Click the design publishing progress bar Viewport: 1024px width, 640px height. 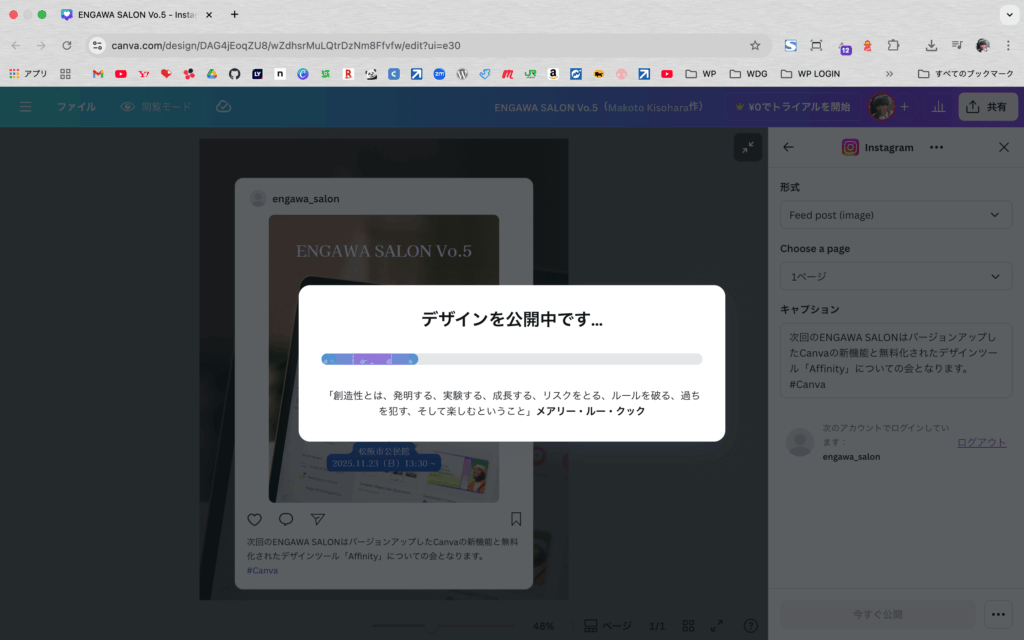(511, 359)
